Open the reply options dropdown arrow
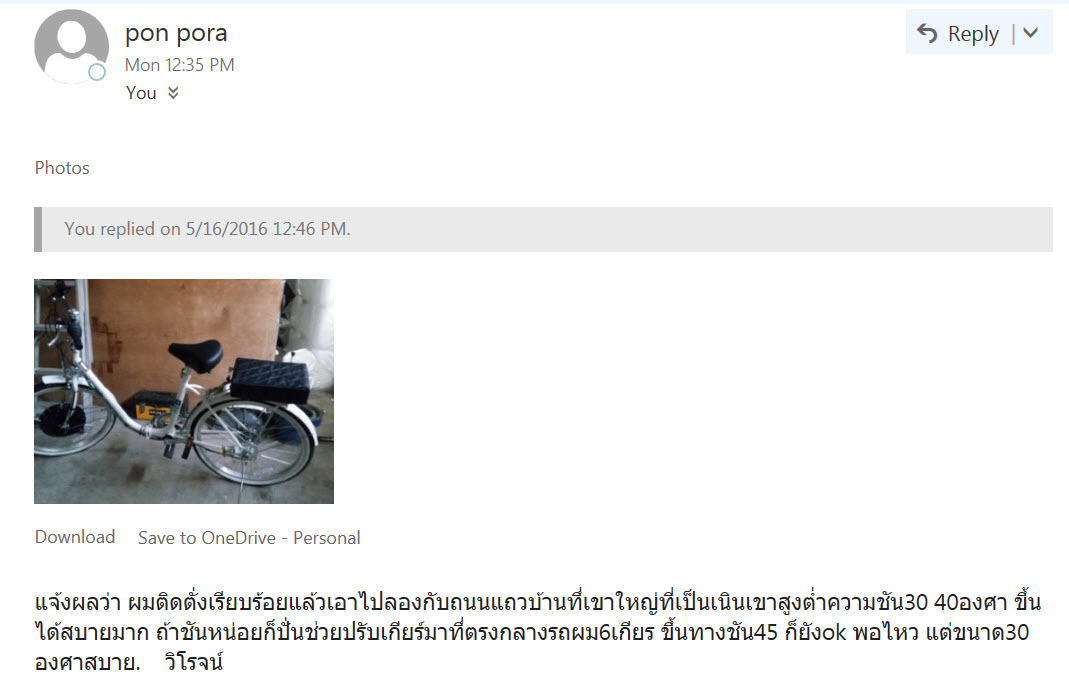 pos(1031,33)
